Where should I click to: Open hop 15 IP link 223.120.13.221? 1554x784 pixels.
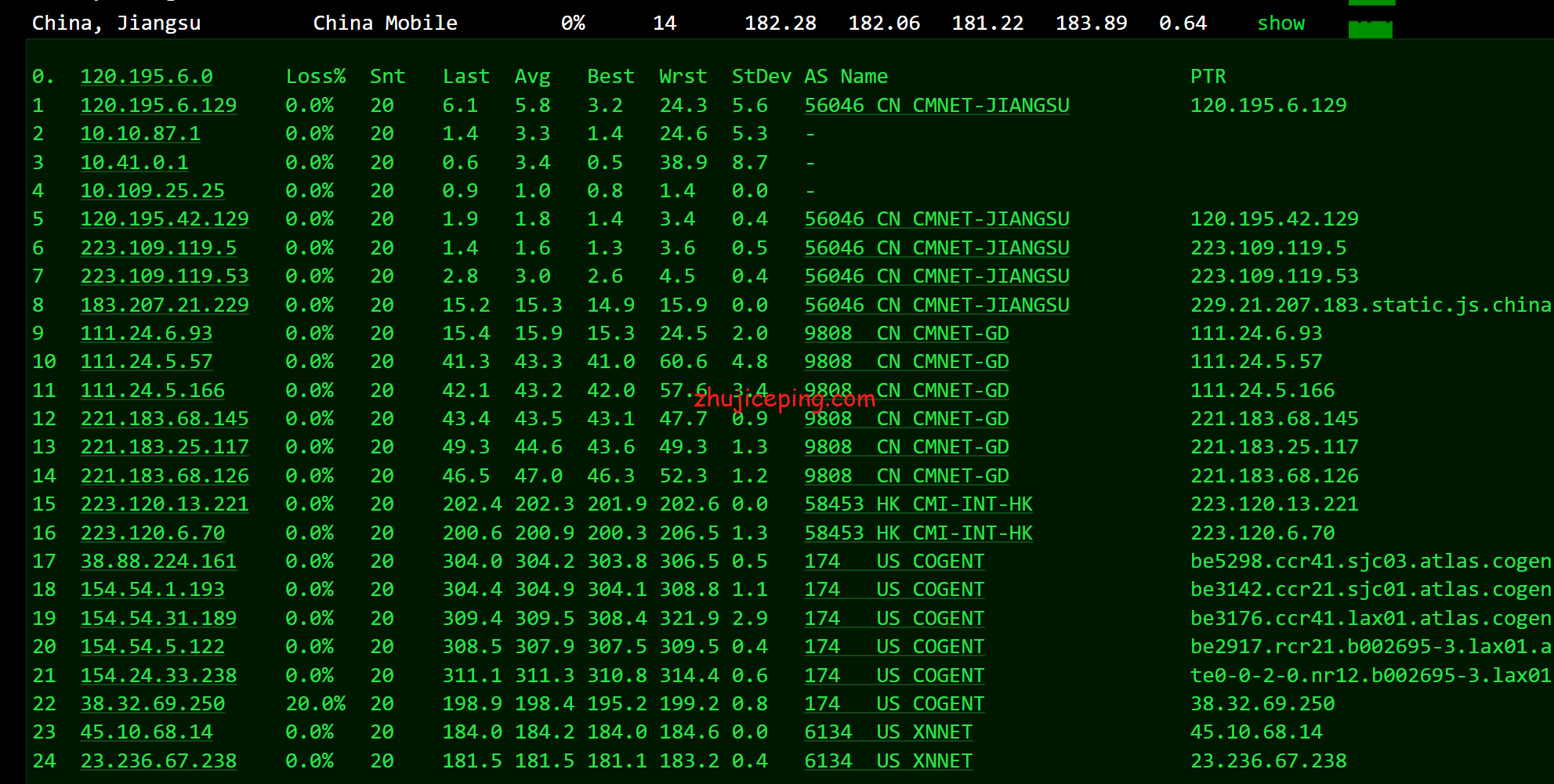(165, 504)
